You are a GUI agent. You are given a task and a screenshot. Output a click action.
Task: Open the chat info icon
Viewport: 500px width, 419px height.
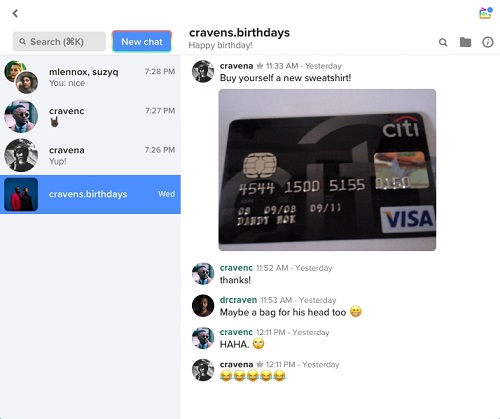[488, 42]
